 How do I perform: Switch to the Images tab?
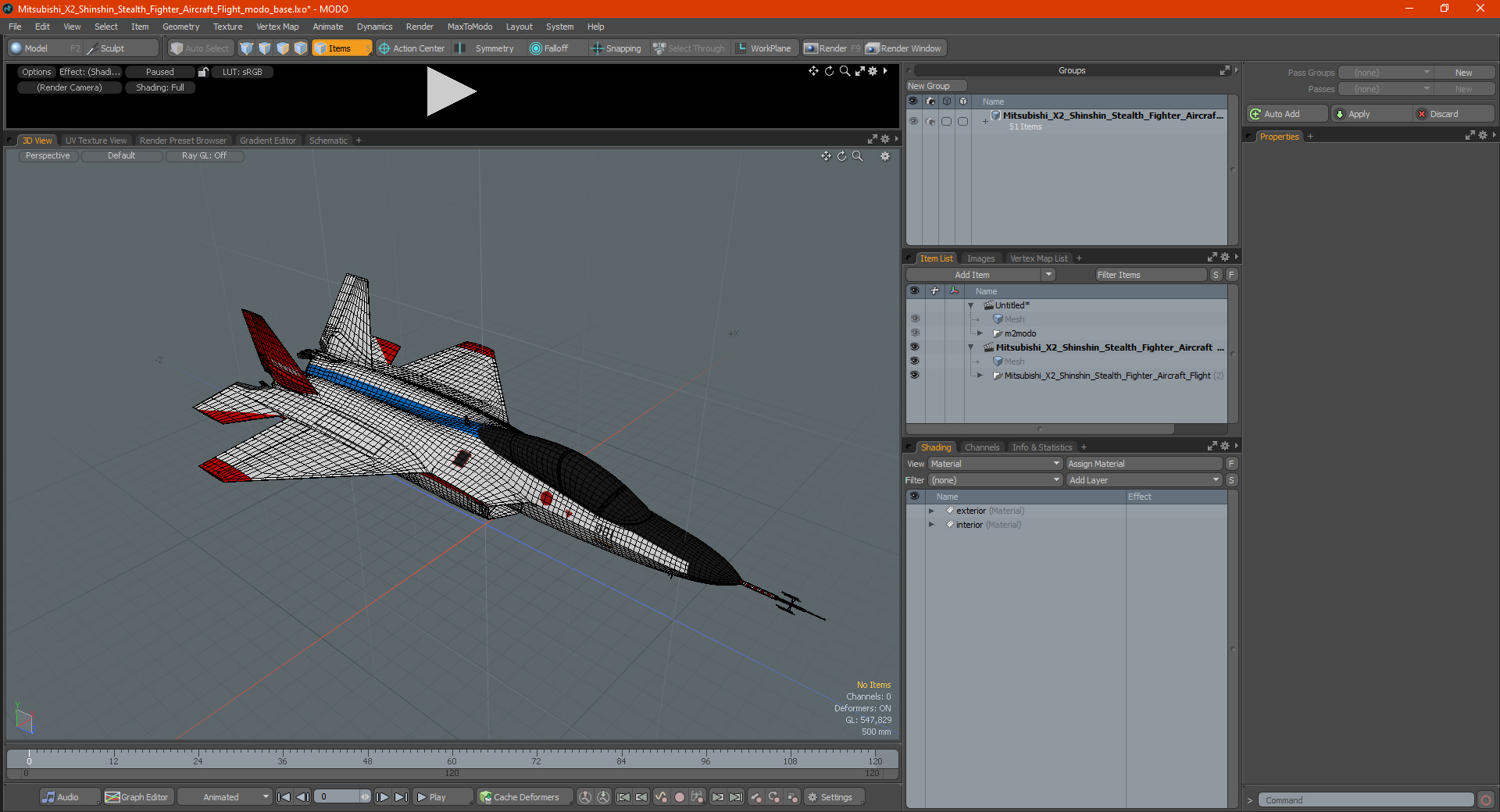tap(980, 258)
